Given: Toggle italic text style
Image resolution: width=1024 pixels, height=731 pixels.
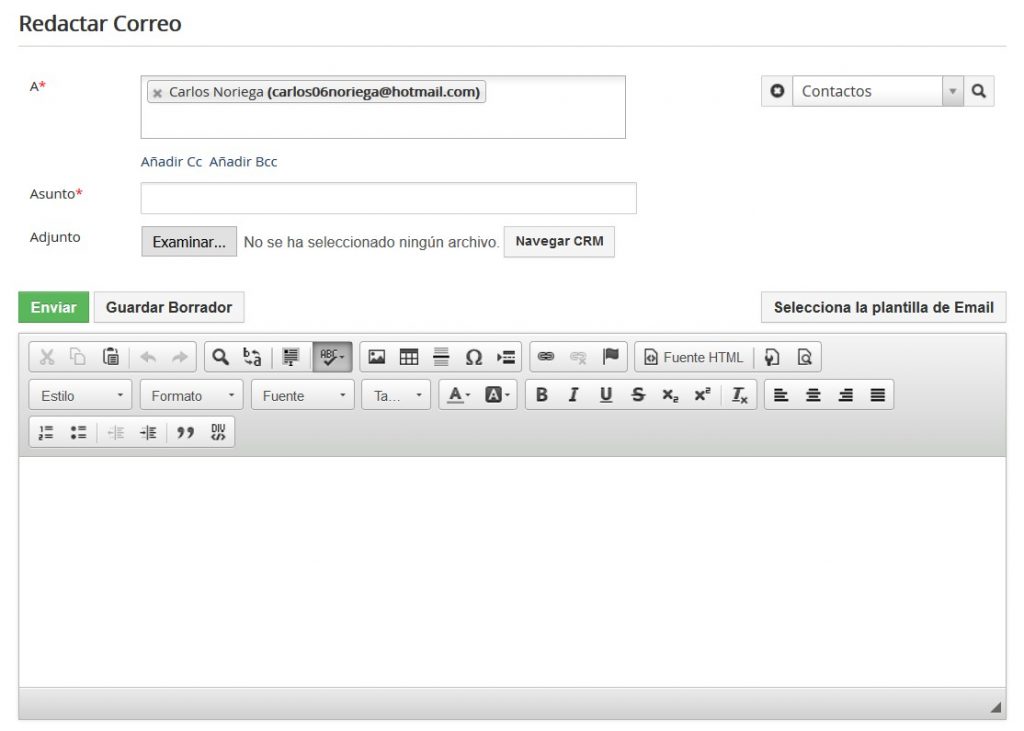Looking at the screenshot, I should 573,395.
